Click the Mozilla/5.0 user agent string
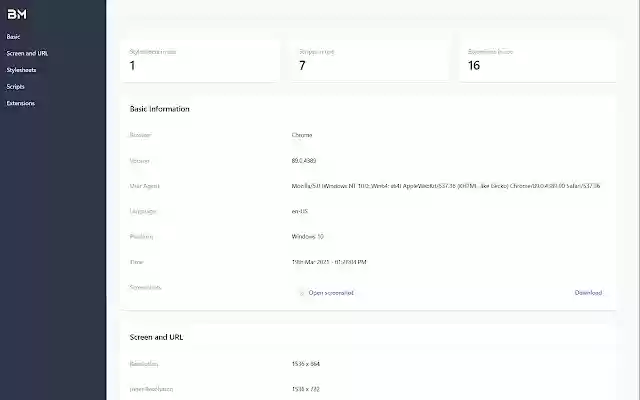Screen dimensions: 640x400 tap(446, 186)
